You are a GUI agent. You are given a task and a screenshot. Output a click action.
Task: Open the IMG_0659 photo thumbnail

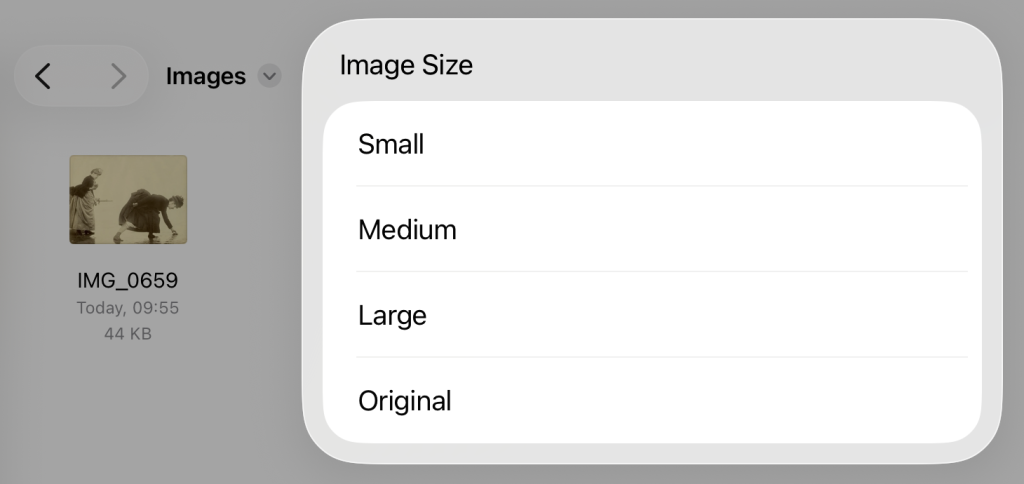(128, 199)
